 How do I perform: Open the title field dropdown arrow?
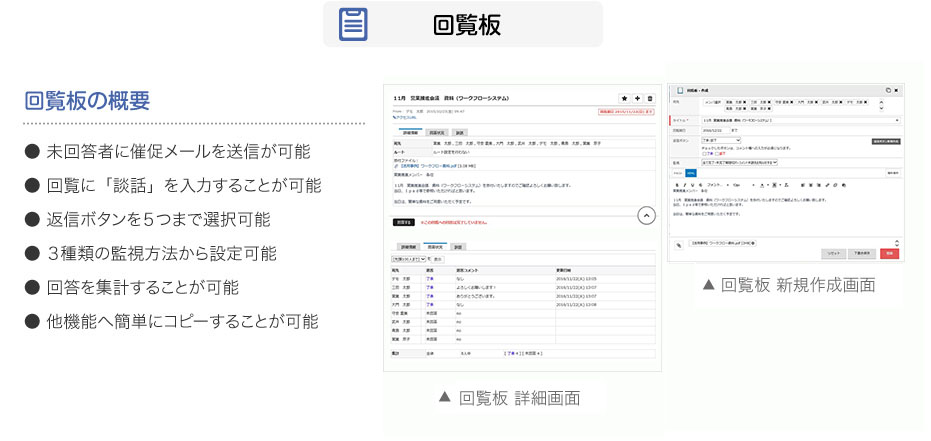click(898, 120)
